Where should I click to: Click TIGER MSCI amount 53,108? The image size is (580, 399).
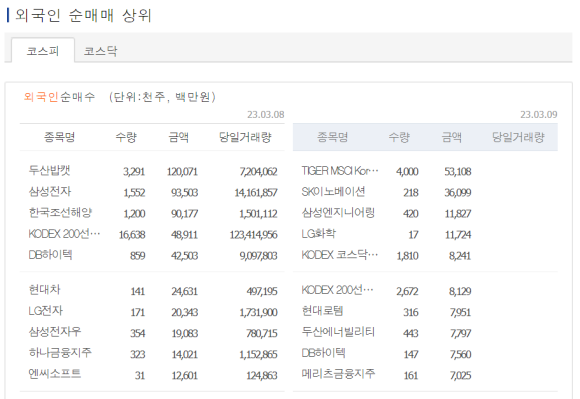click(458, 172)
